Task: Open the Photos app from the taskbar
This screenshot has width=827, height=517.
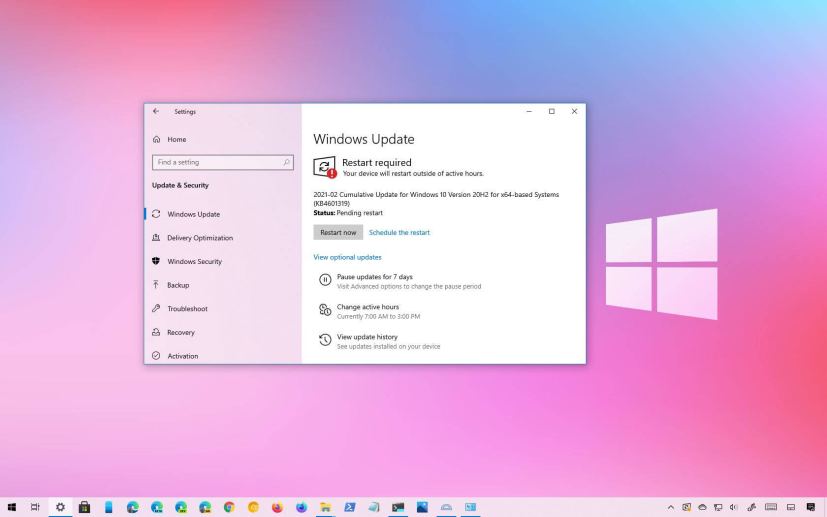Action: point(422,508)
